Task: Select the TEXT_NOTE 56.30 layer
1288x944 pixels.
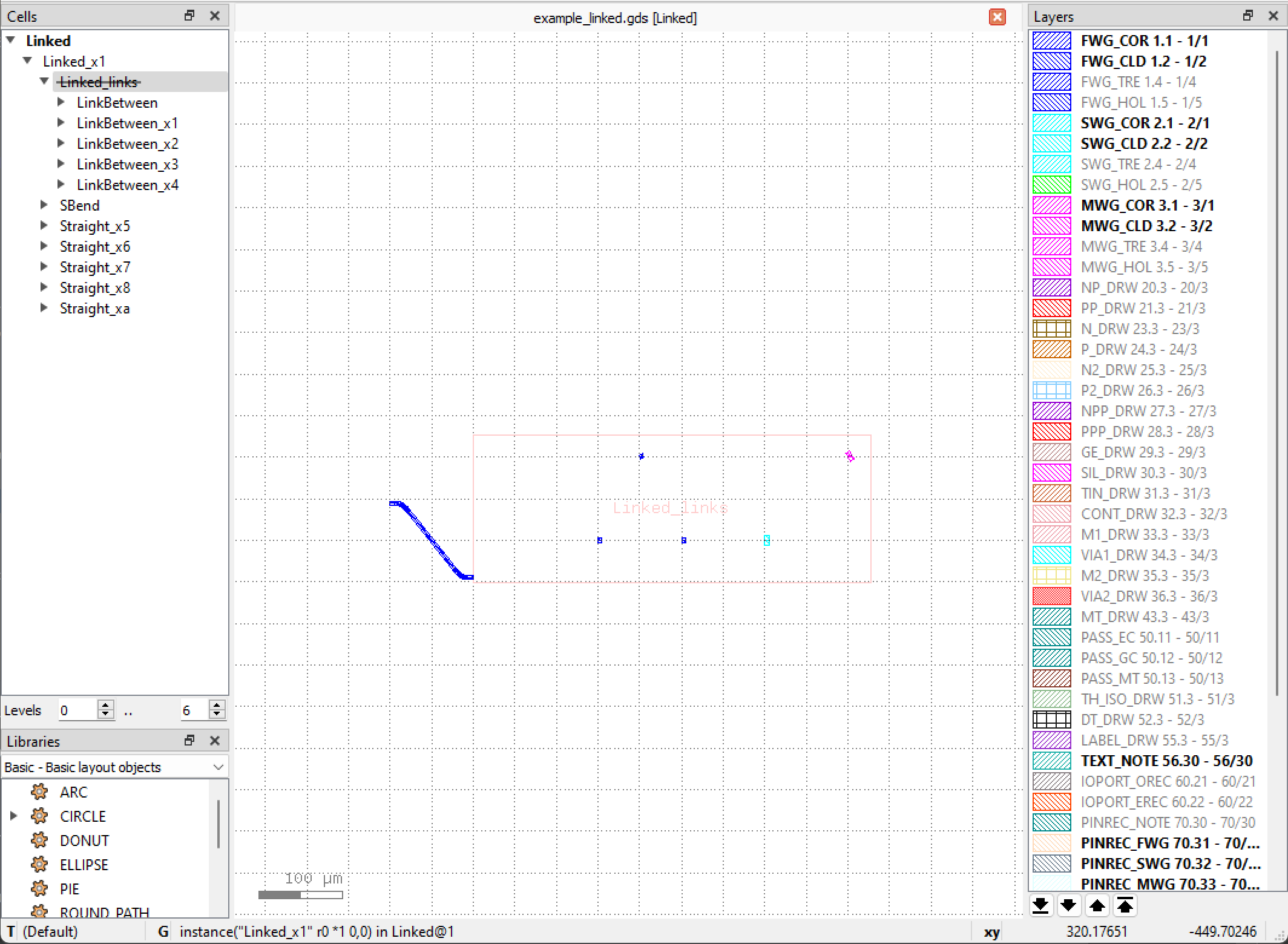Action: pos(1167,761)
